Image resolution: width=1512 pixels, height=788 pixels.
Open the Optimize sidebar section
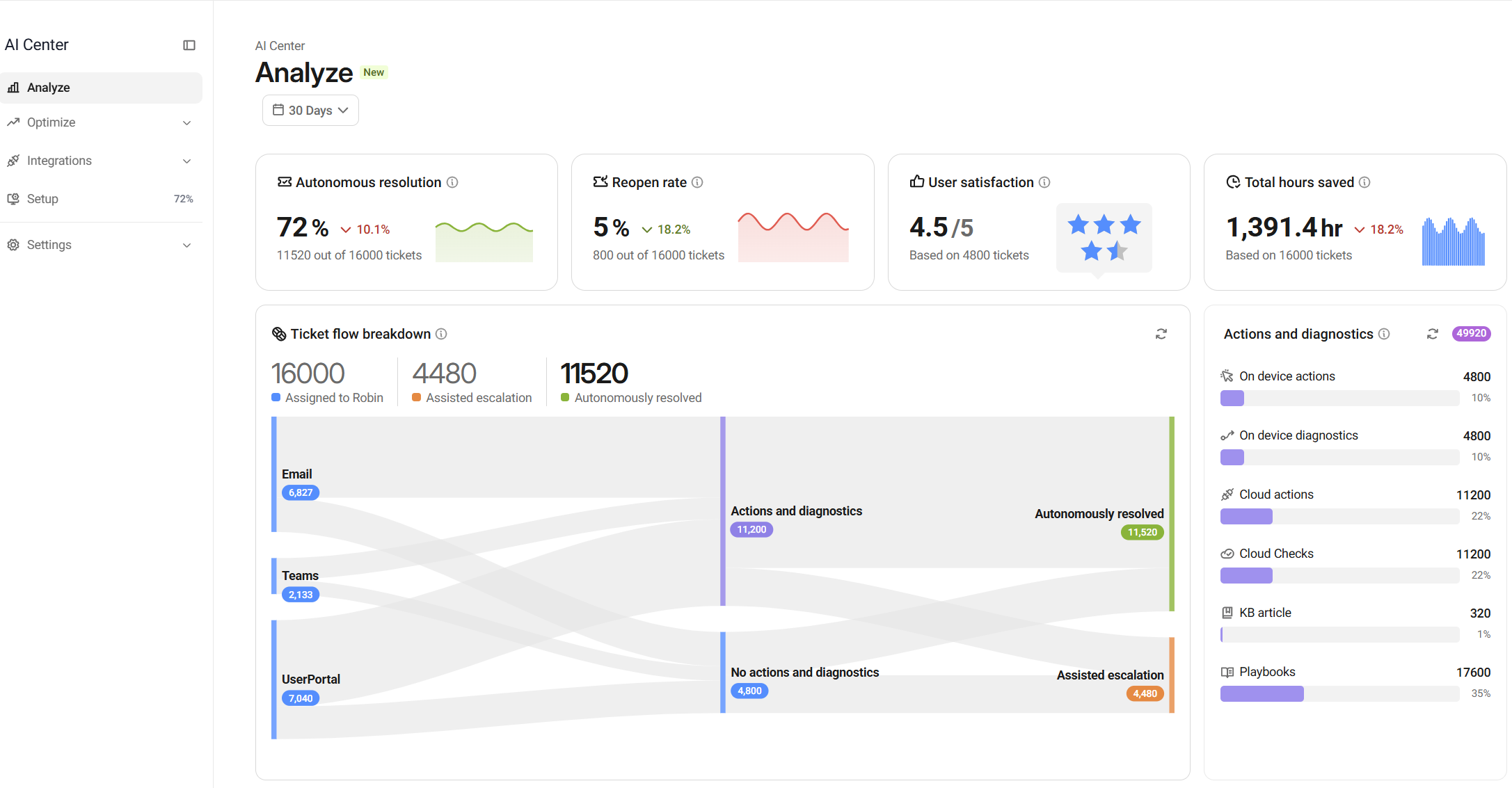(101, 122)
